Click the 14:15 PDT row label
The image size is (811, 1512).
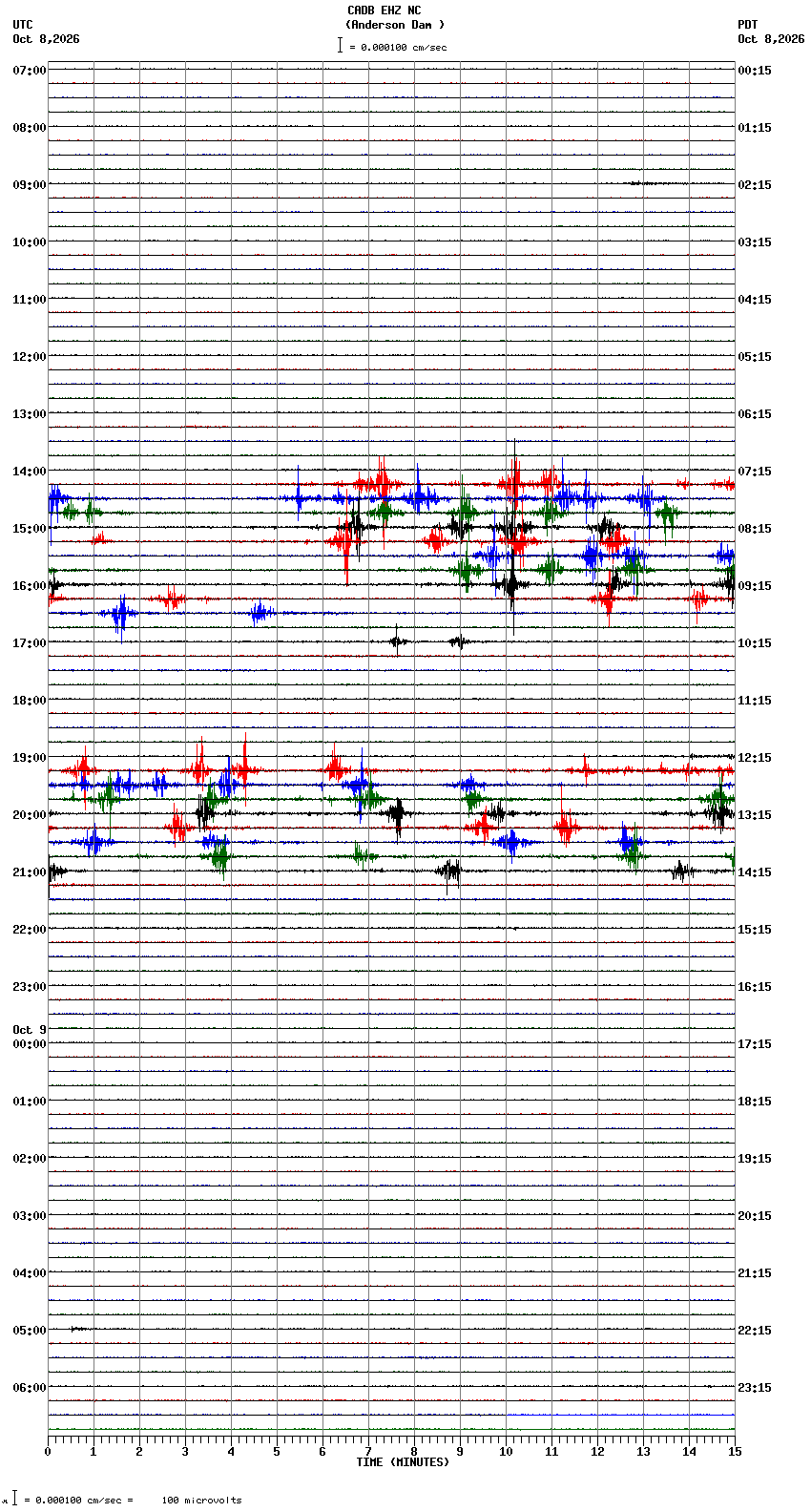click(x=755, y=872)
